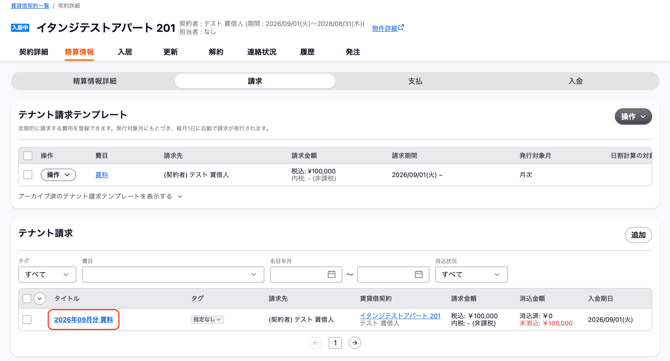Go to next page arrow
This screenshot has height=361, width=670.
tap(355, 343)
